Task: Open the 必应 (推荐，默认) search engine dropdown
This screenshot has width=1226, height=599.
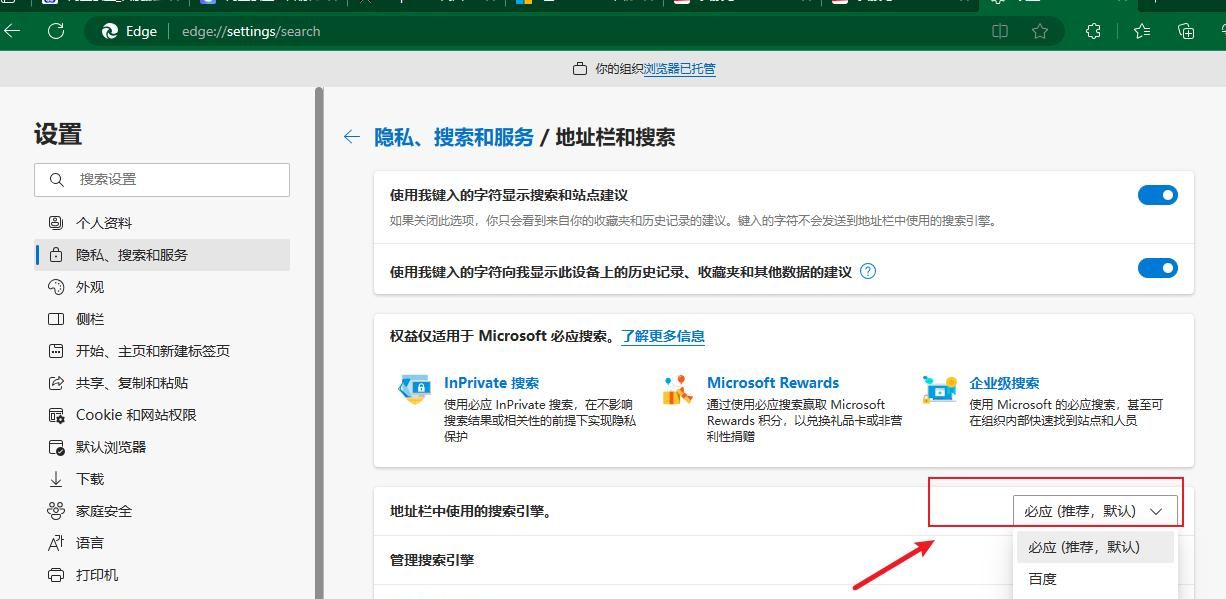Action: click(x=1095, y=509)
